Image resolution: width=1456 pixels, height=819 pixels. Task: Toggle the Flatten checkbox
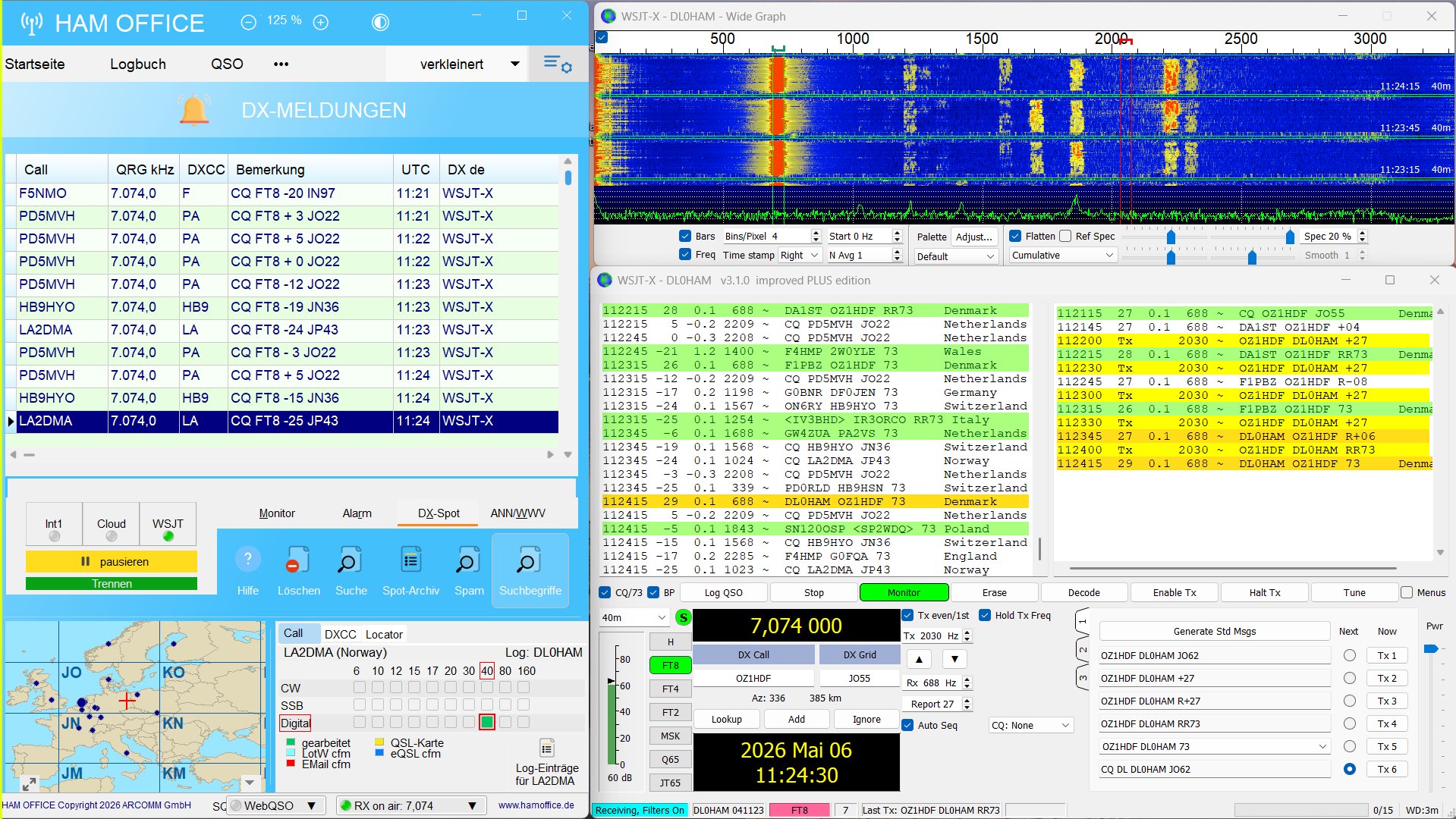1015,236
